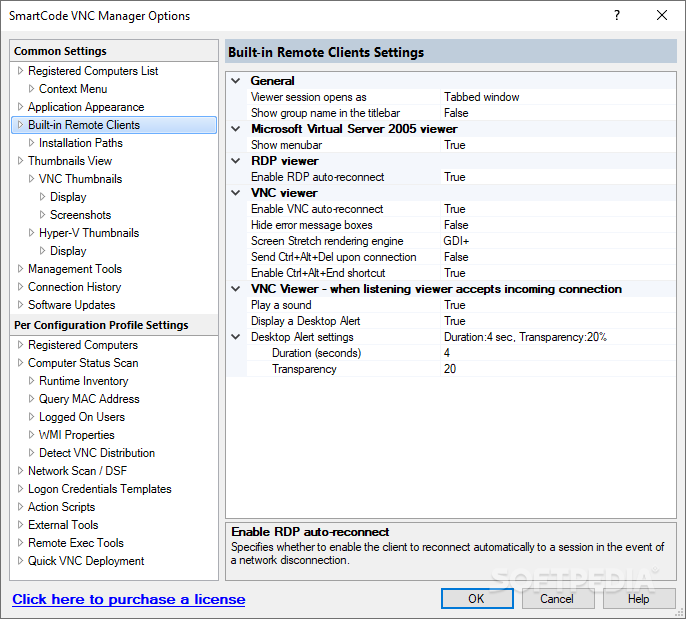The width and height of the screenshot is (686, 619).
Task: Expand arrow beside Management Tools
Action: 20,269
